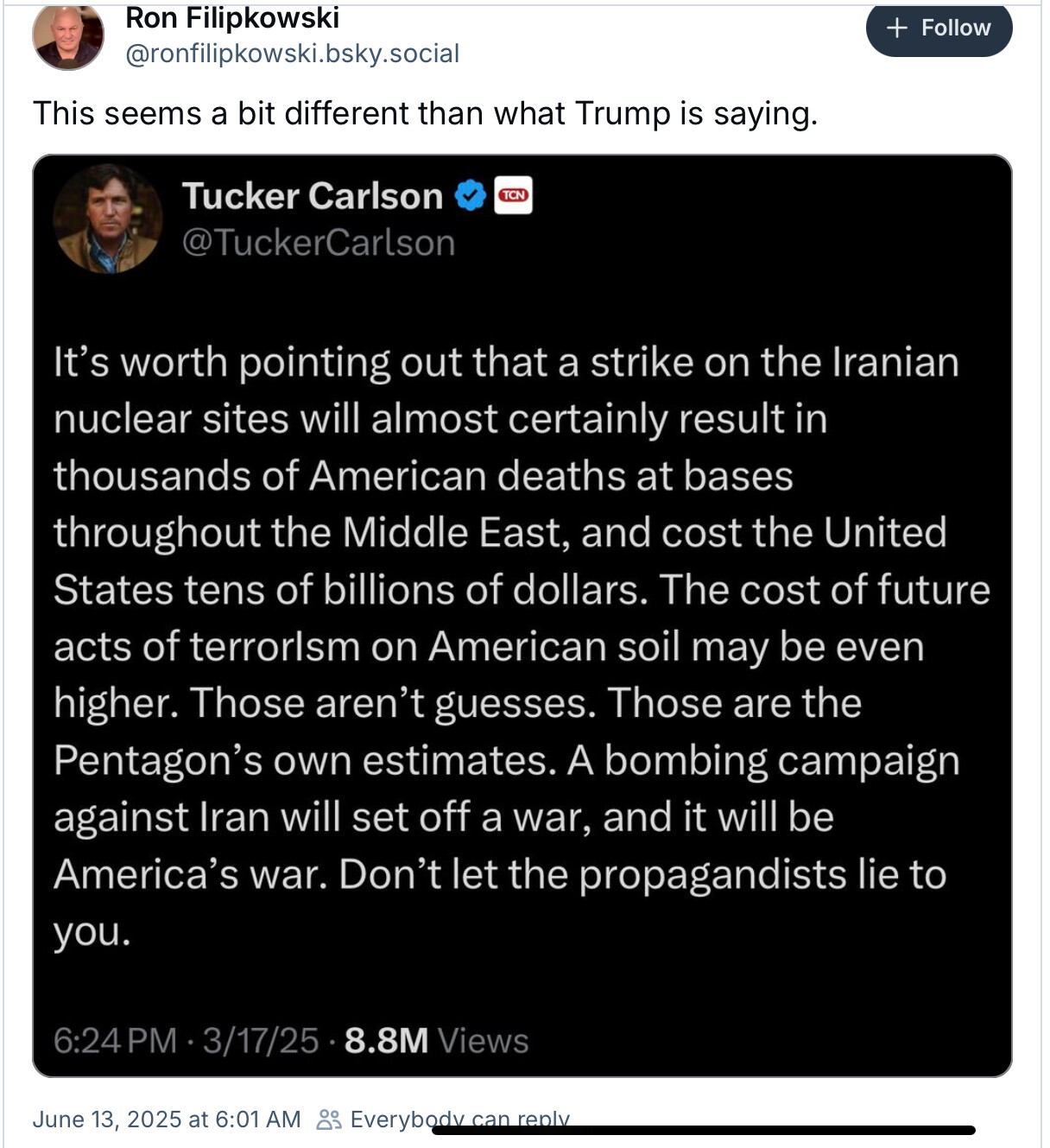Click the Tucker Carlson display name
The image size is (1050, 1148).
pyautogui.click(x=312, y=196)
